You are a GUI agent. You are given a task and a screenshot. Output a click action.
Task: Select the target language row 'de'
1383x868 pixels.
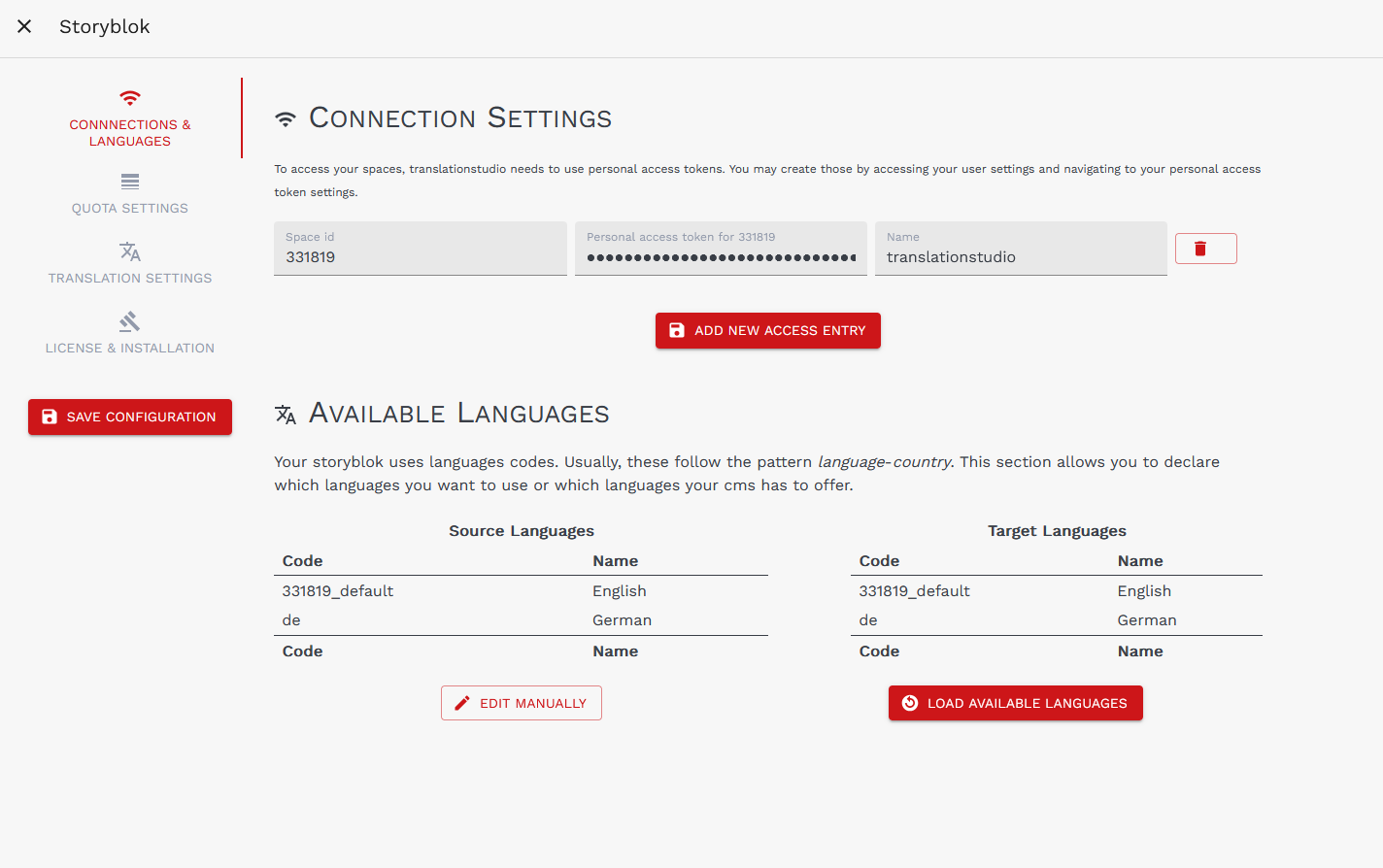pyautogui.click(x=1057, y=620)
